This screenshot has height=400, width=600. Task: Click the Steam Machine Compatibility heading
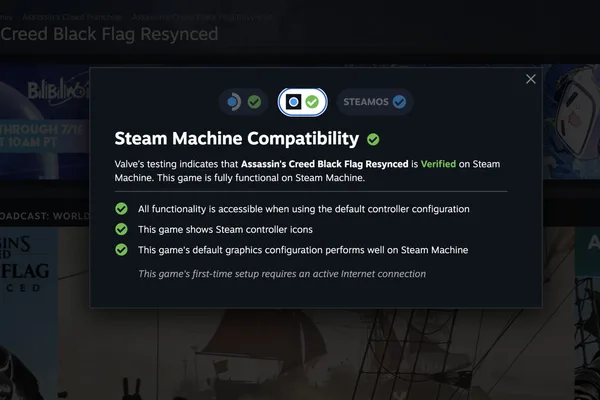(236, 139)
